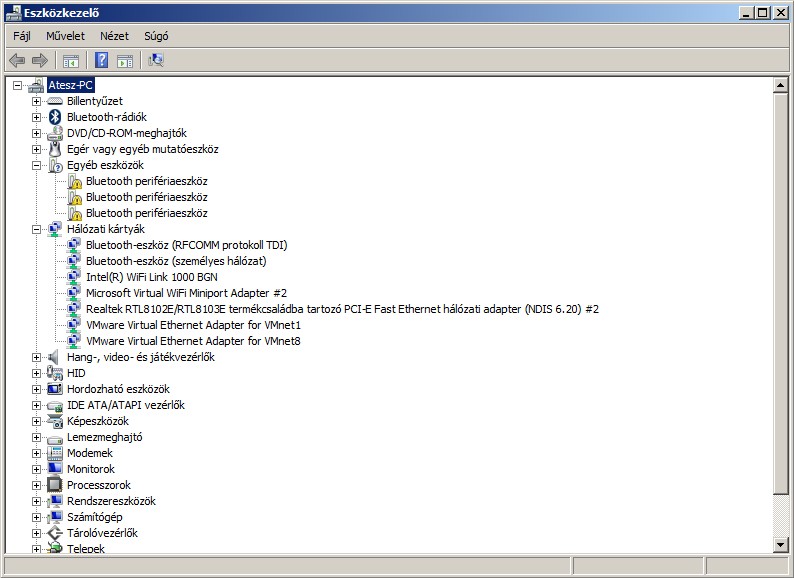Screen dimensions: 794x578
Task: Expand the Monitorok category
Action: pyautogui.click(x=36, y=469)
